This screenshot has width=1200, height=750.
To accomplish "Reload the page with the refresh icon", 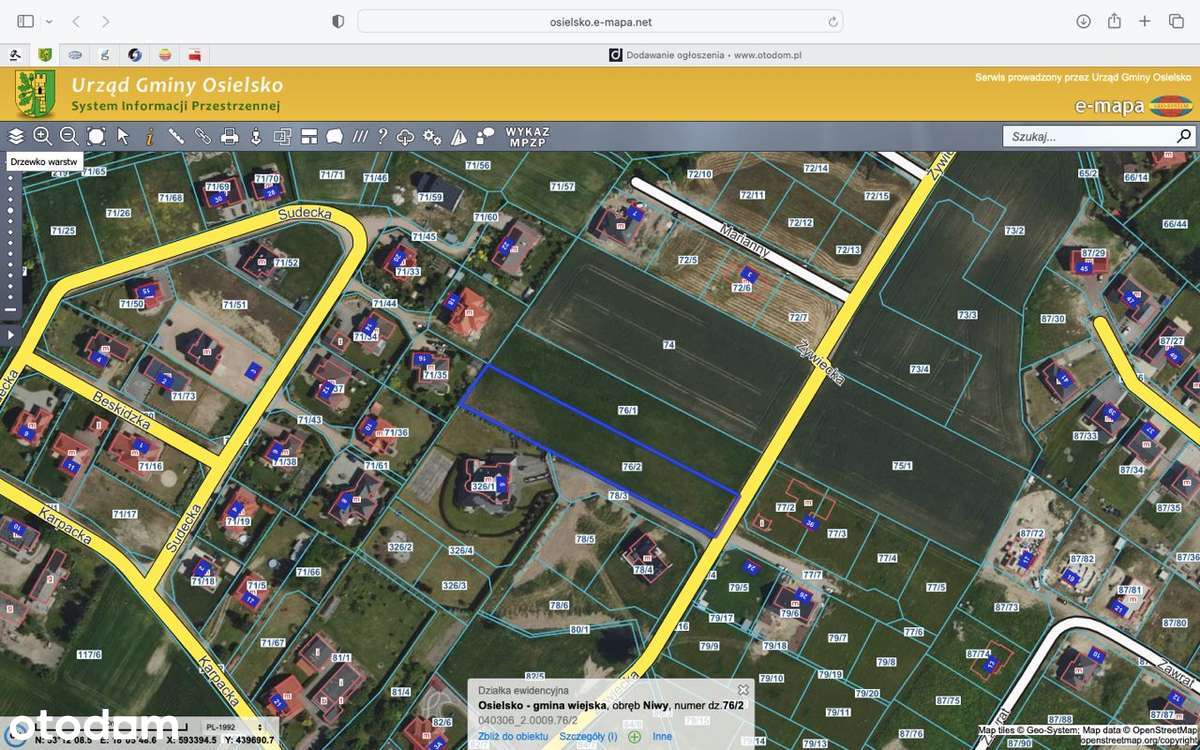I will 832,21.
